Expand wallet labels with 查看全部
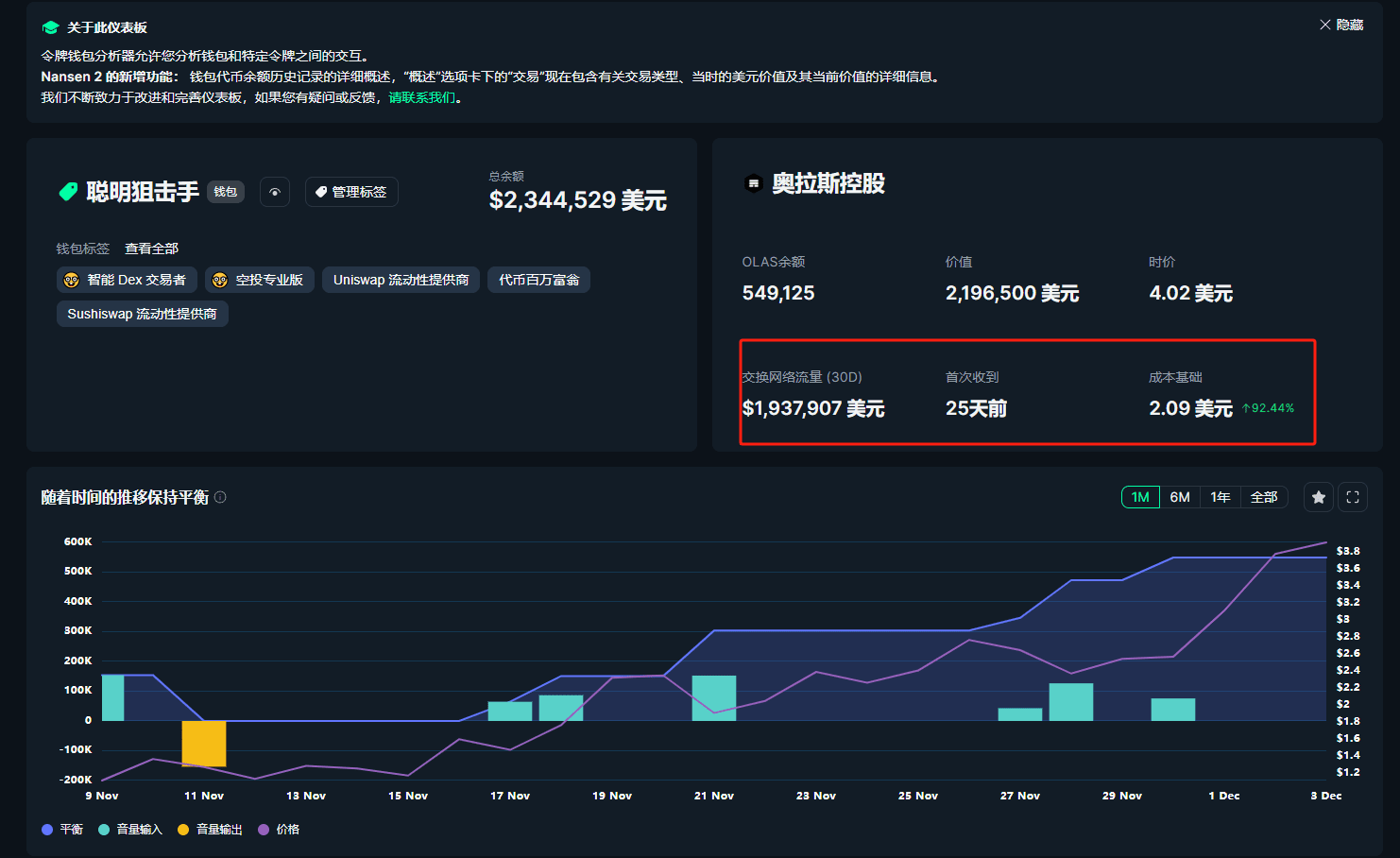1400x858 pixels. point(151,249)
